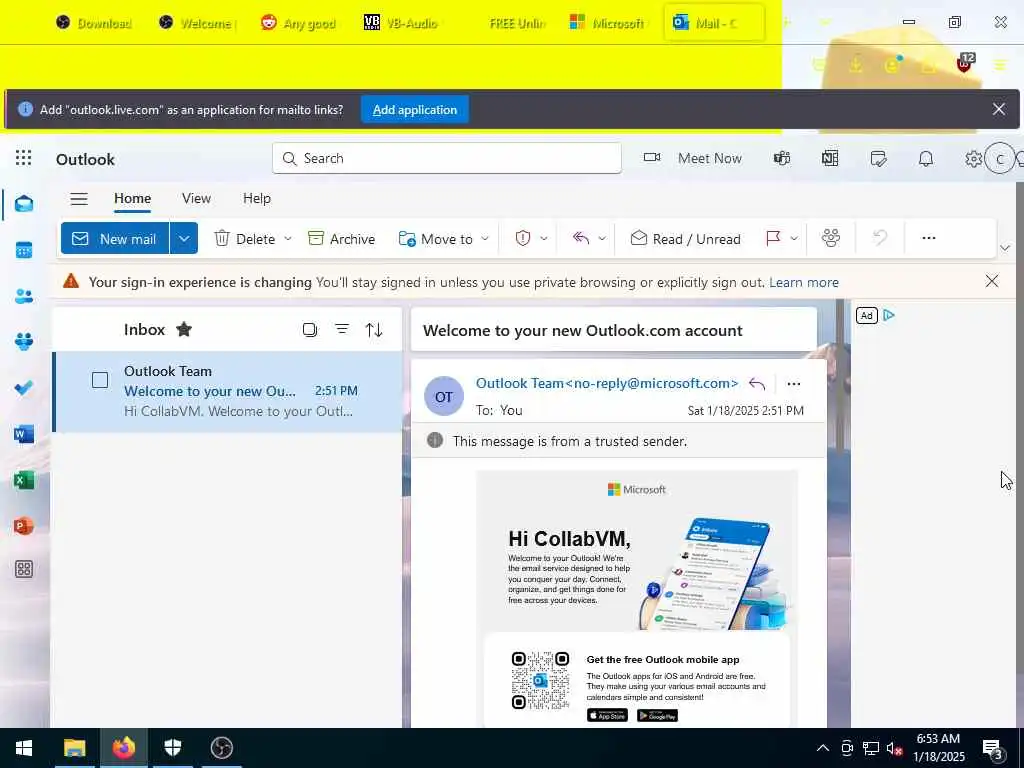Tick the Outlook Team message checkbox
This screenshot has width=1024, height=768.
[100, 380]
